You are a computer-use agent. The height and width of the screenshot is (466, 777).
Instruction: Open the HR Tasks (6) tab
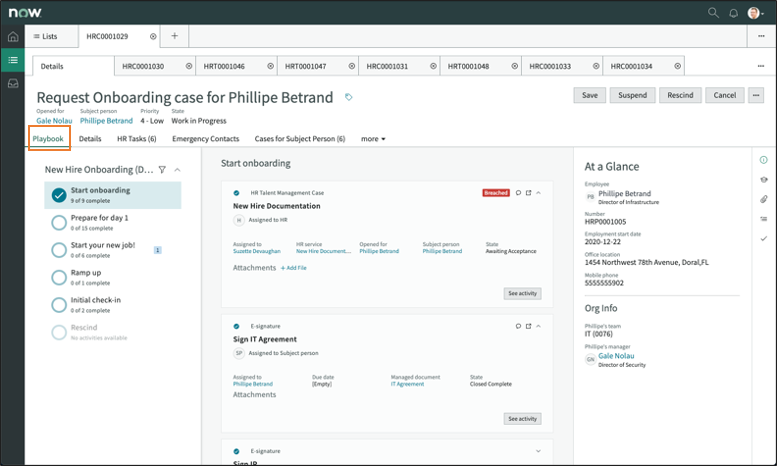click(x=137, y=139)
